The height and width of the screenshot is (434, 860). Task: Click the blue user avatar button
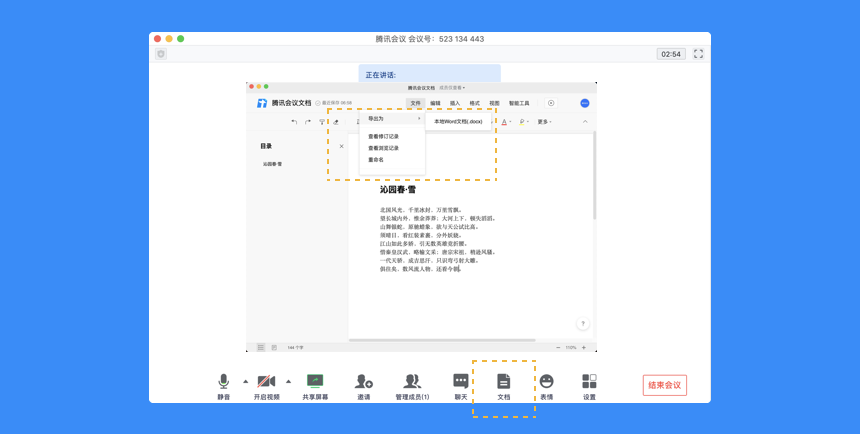585,103
